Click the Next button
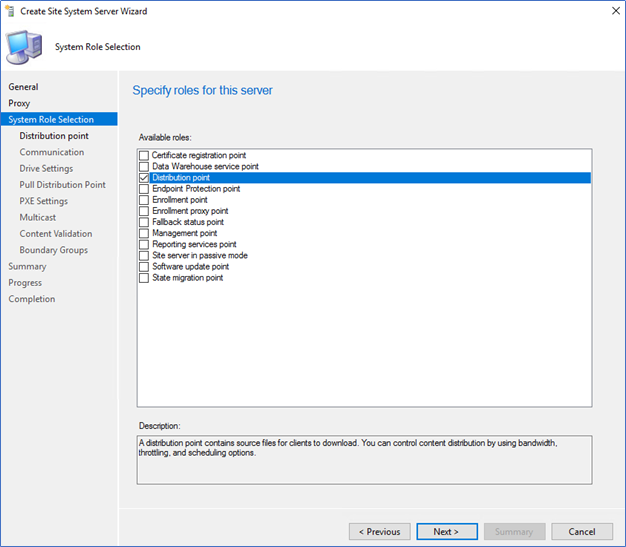The width and height of the screenshot is (626, 547). point(447,531)
